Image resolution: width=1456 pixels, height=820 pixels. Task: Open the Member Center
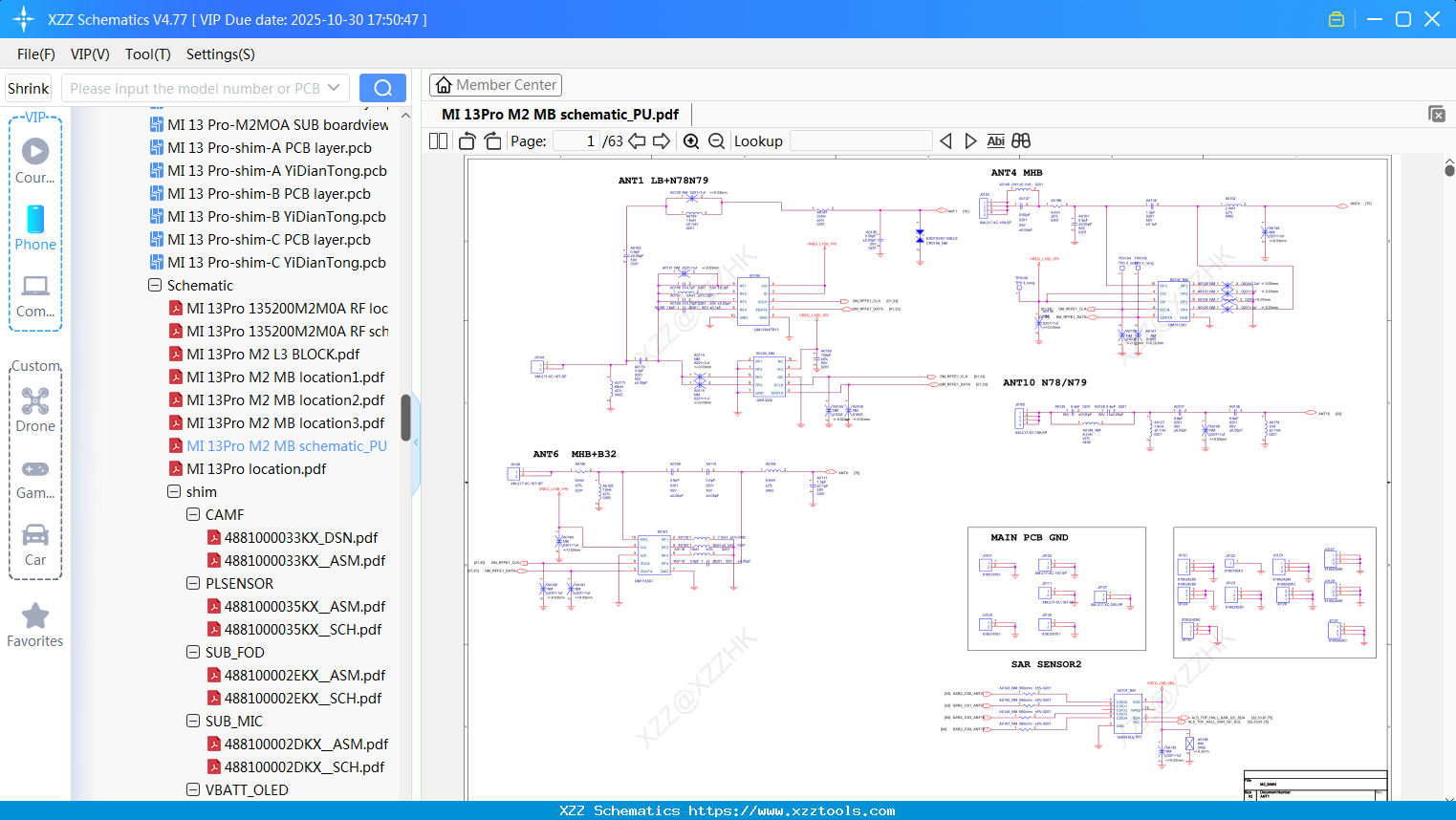click(x=495, y=84)
